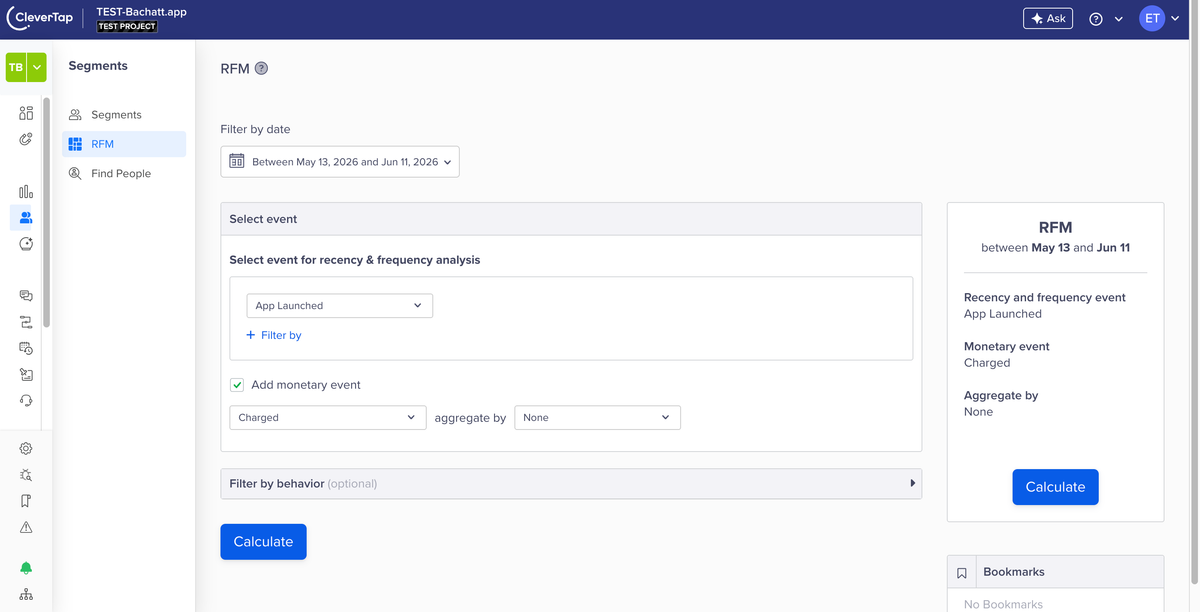Click the Calculate button below the form
Screen dimensions: 1200x612
pyautogui.click(x=263, y=542)
